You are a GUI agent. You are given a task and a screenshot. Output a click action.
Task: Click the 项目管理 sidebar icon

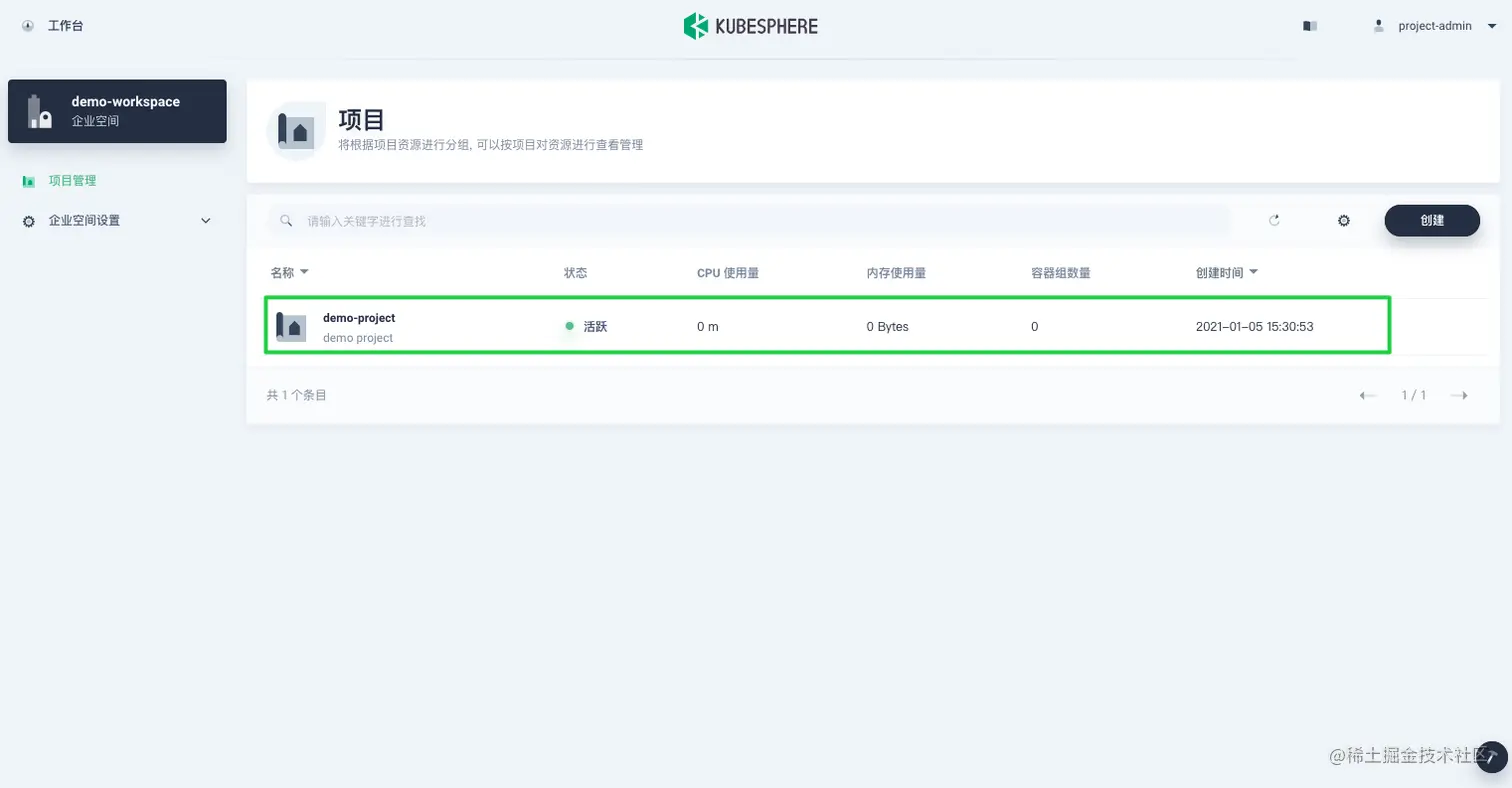[29, 181]
